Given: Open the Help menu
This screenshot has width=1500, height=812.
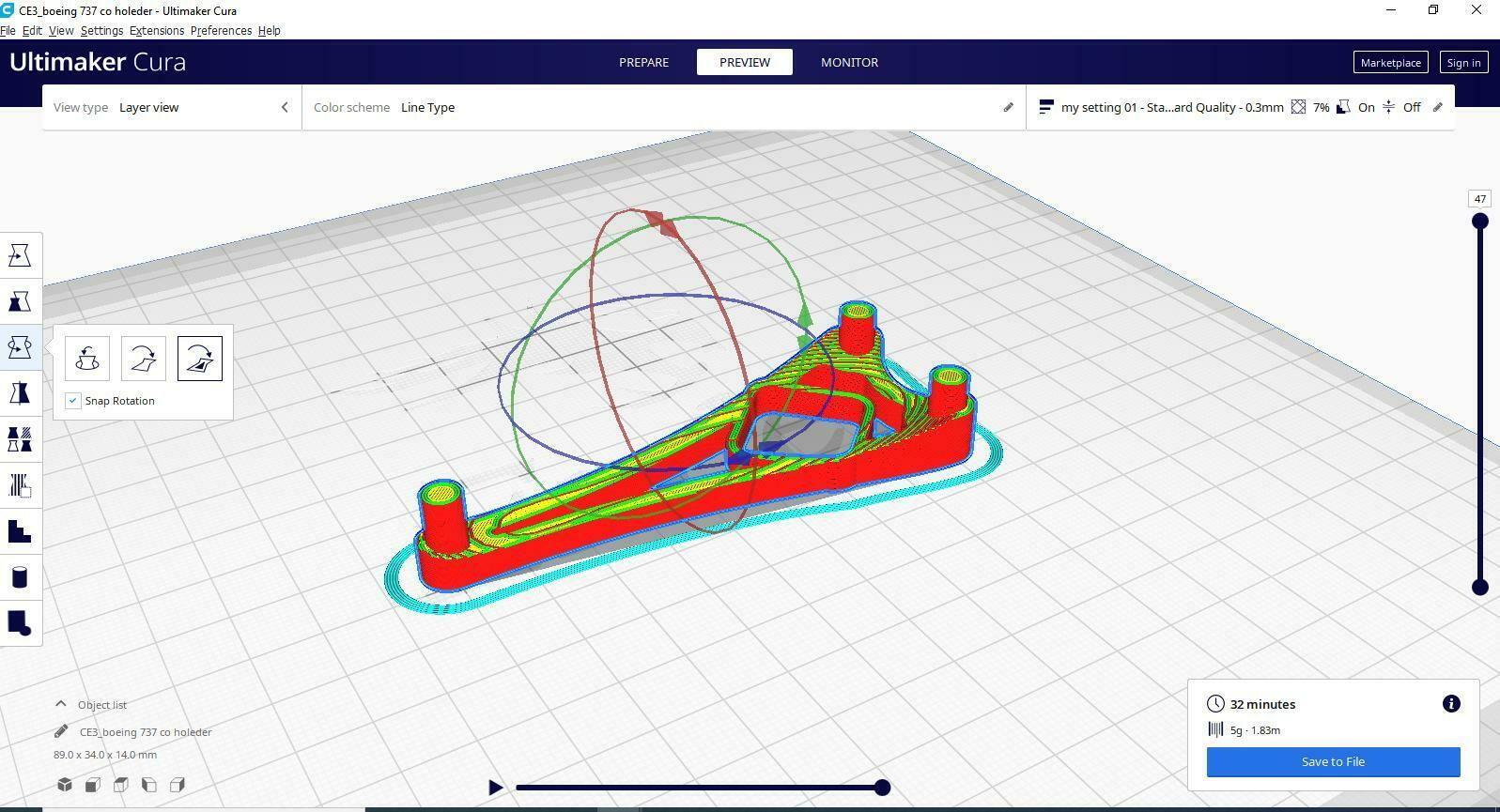Looking at the screenshot, I should tap(270, 31).
